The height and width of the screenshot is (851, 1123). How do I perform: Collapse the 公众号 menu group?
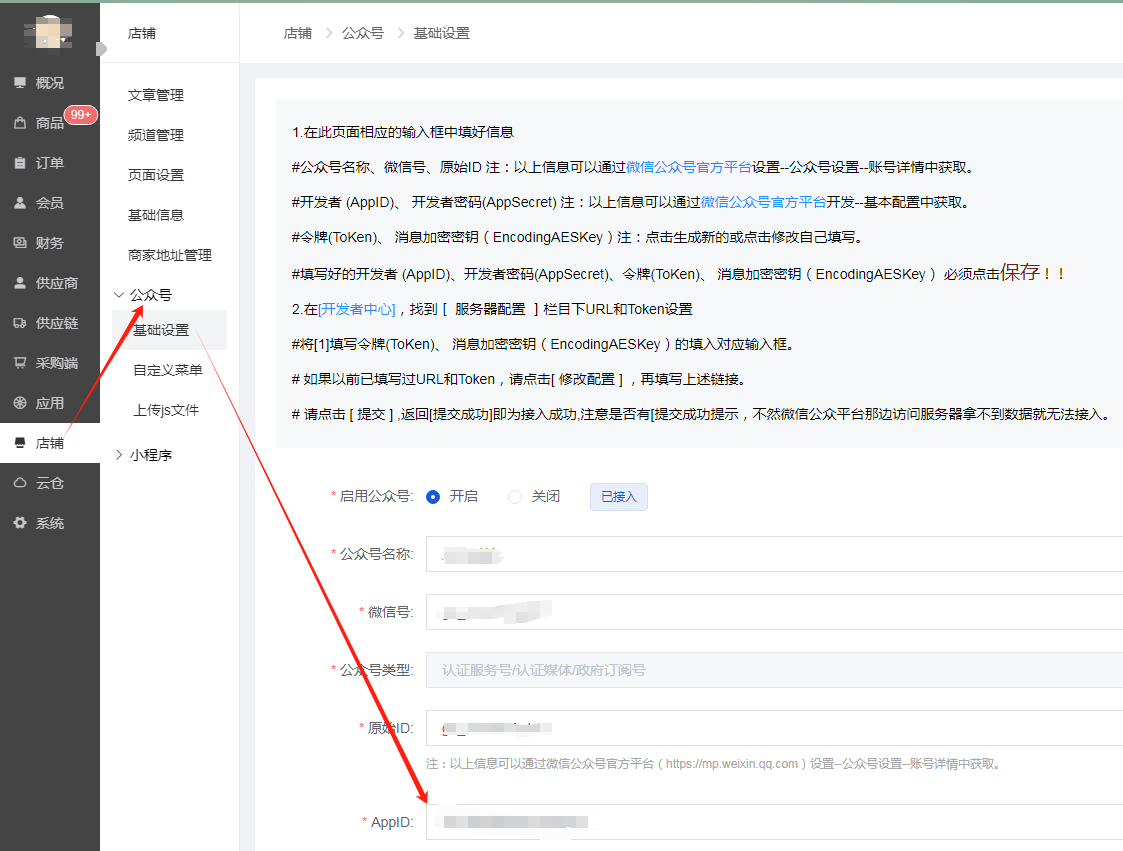[x=119, y=295]
